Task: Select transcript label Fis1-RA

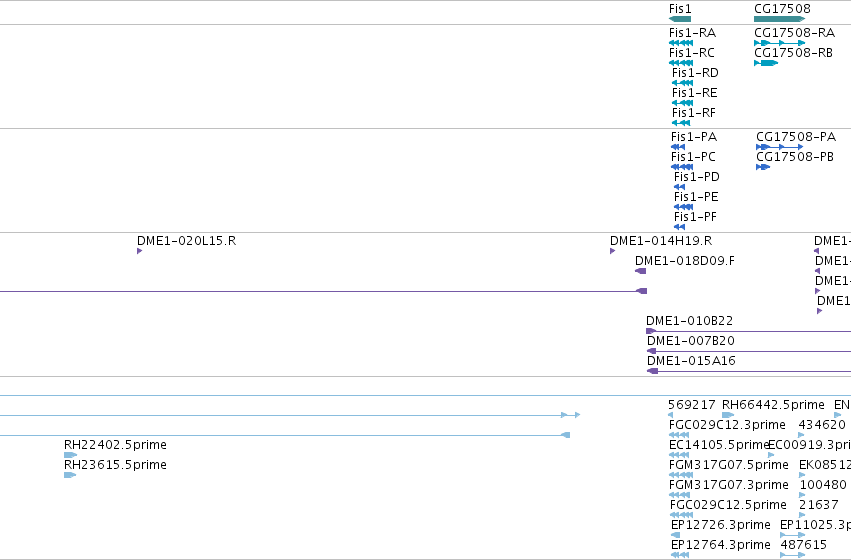Action: [x=692, y=33]
